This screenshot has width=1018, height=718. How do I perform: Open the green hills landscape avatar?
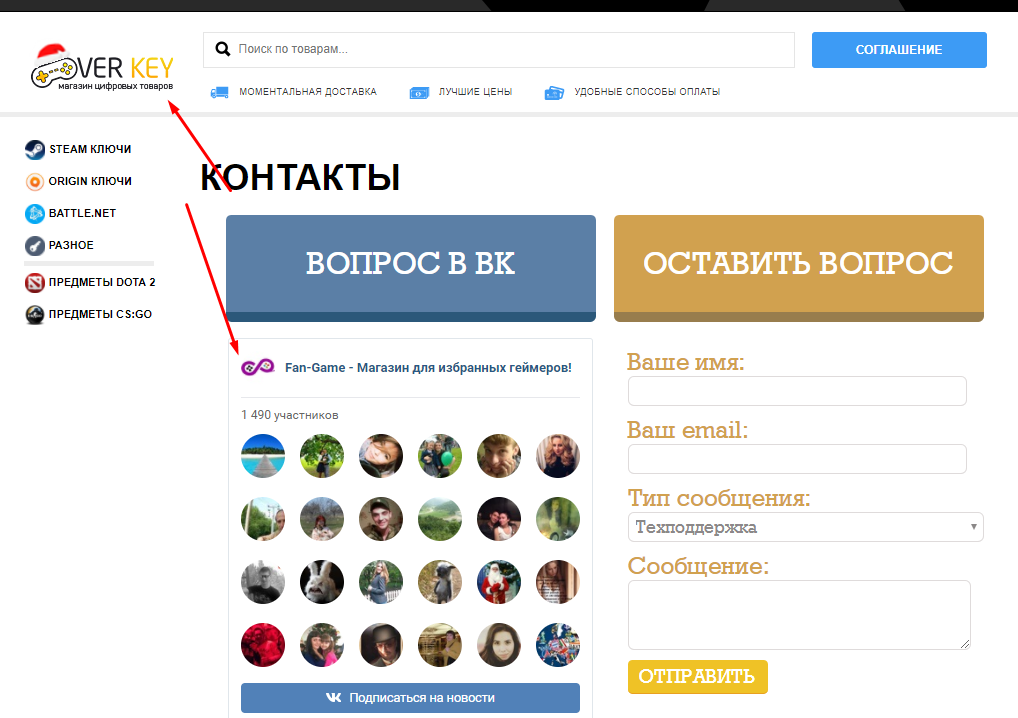(440, 519)
